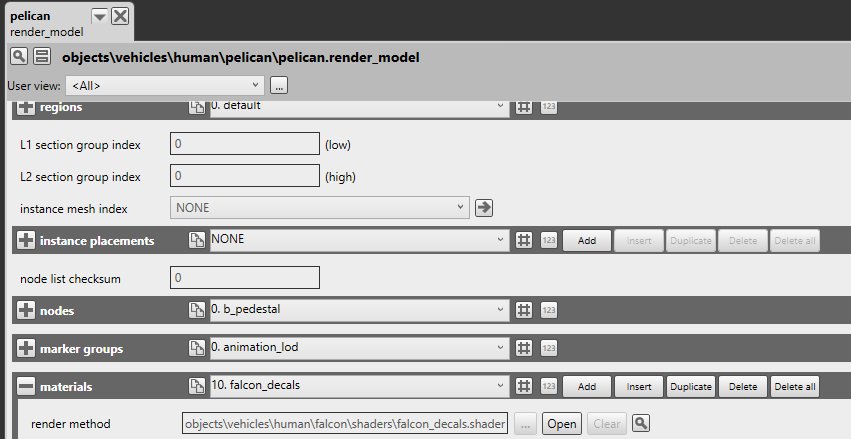
Task: Click the magnifier icon beside render method Clear
Action: 641,424
